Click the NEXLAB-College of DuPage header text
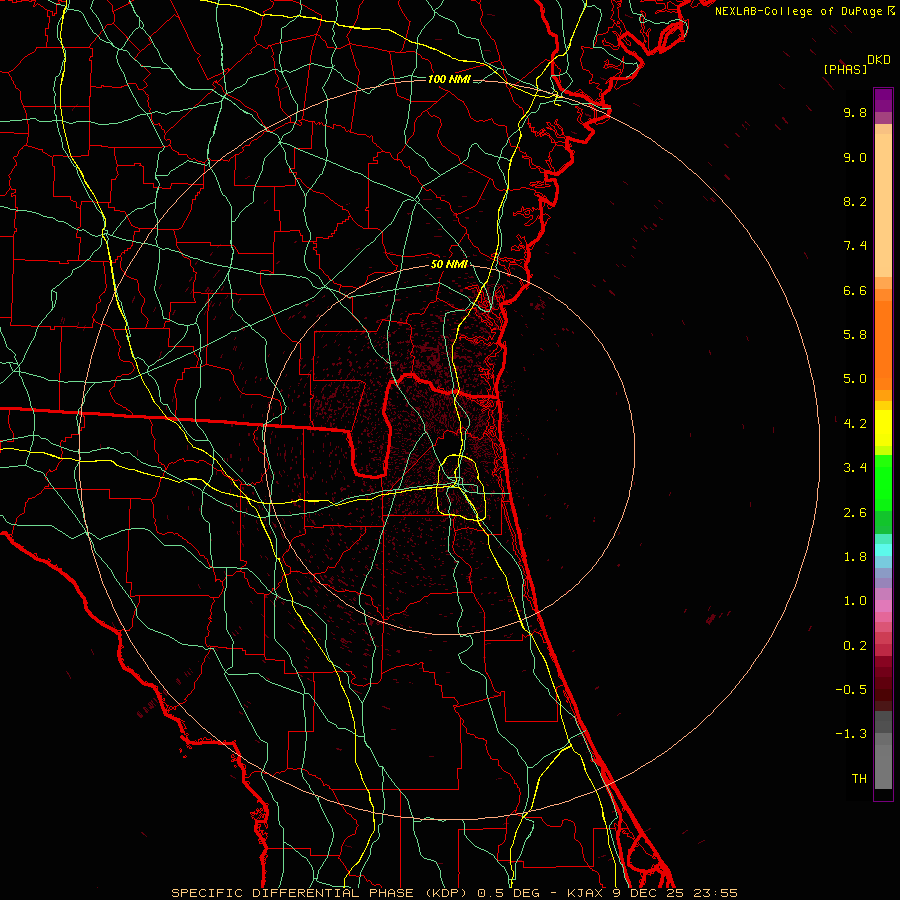The height and width of the screenshot is (900, 900). click(x=798, y=11)
